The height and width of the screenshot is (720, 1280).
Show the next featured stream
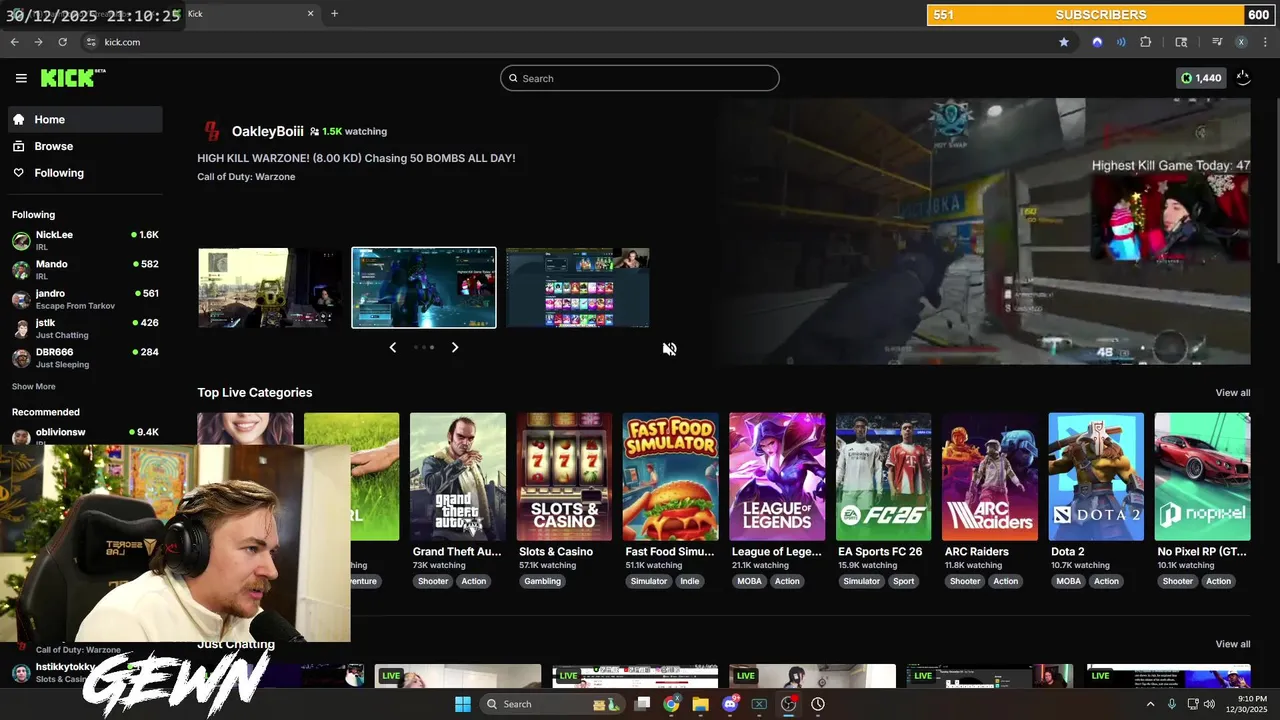click(x=455, y=347)
